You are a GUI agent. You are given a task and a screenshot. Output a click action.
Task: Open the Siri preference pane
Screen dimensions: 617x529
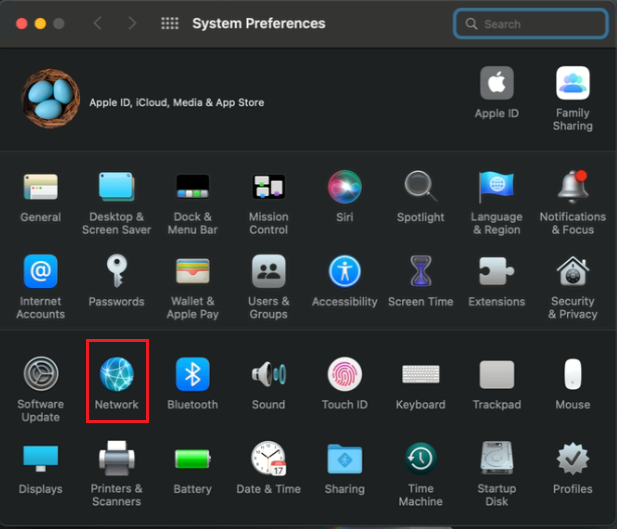(x=344, y=187)
